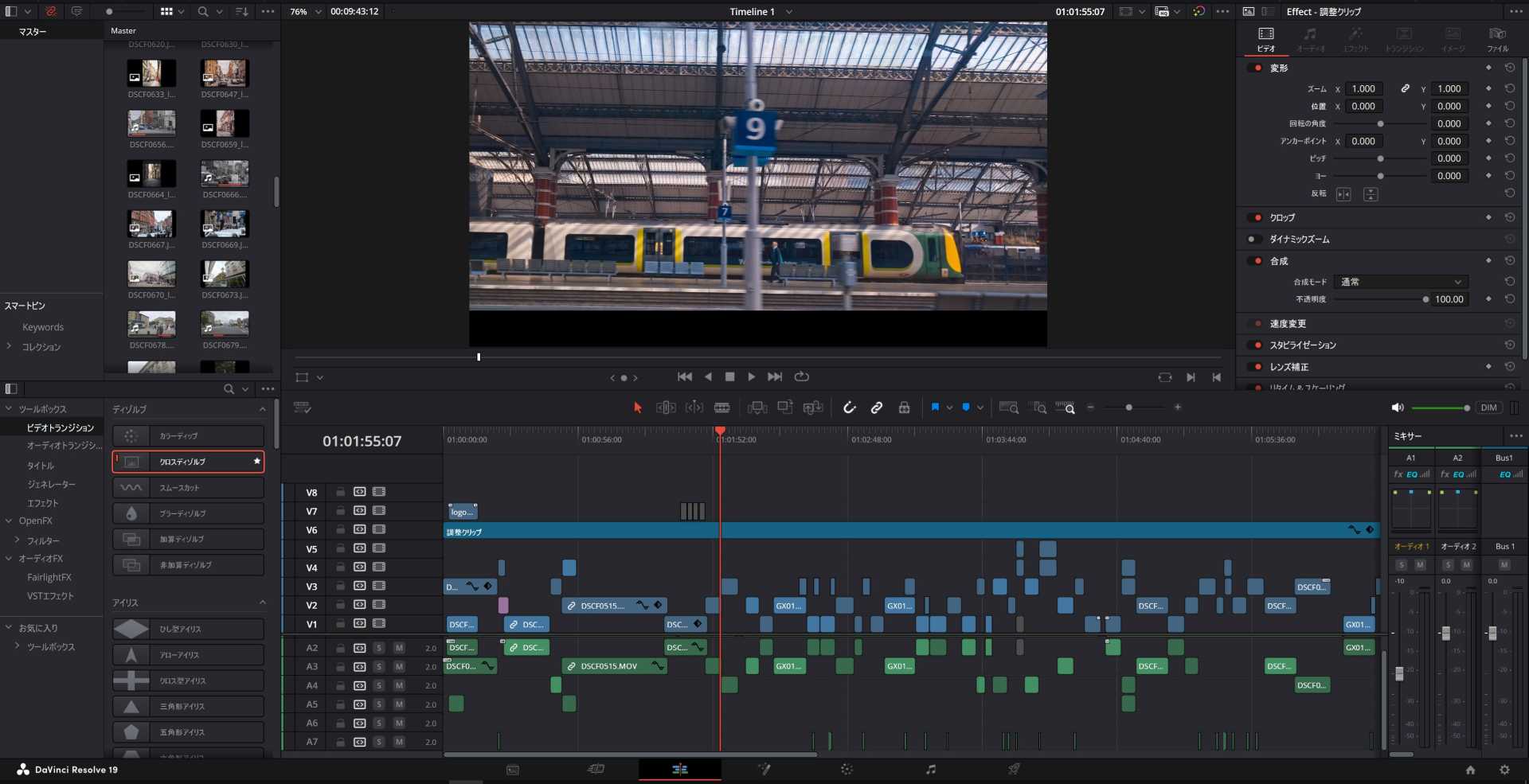Click the timeline zoom-in plus button
Viewport: 1529px width, 784px height.
coord(1178,408)
